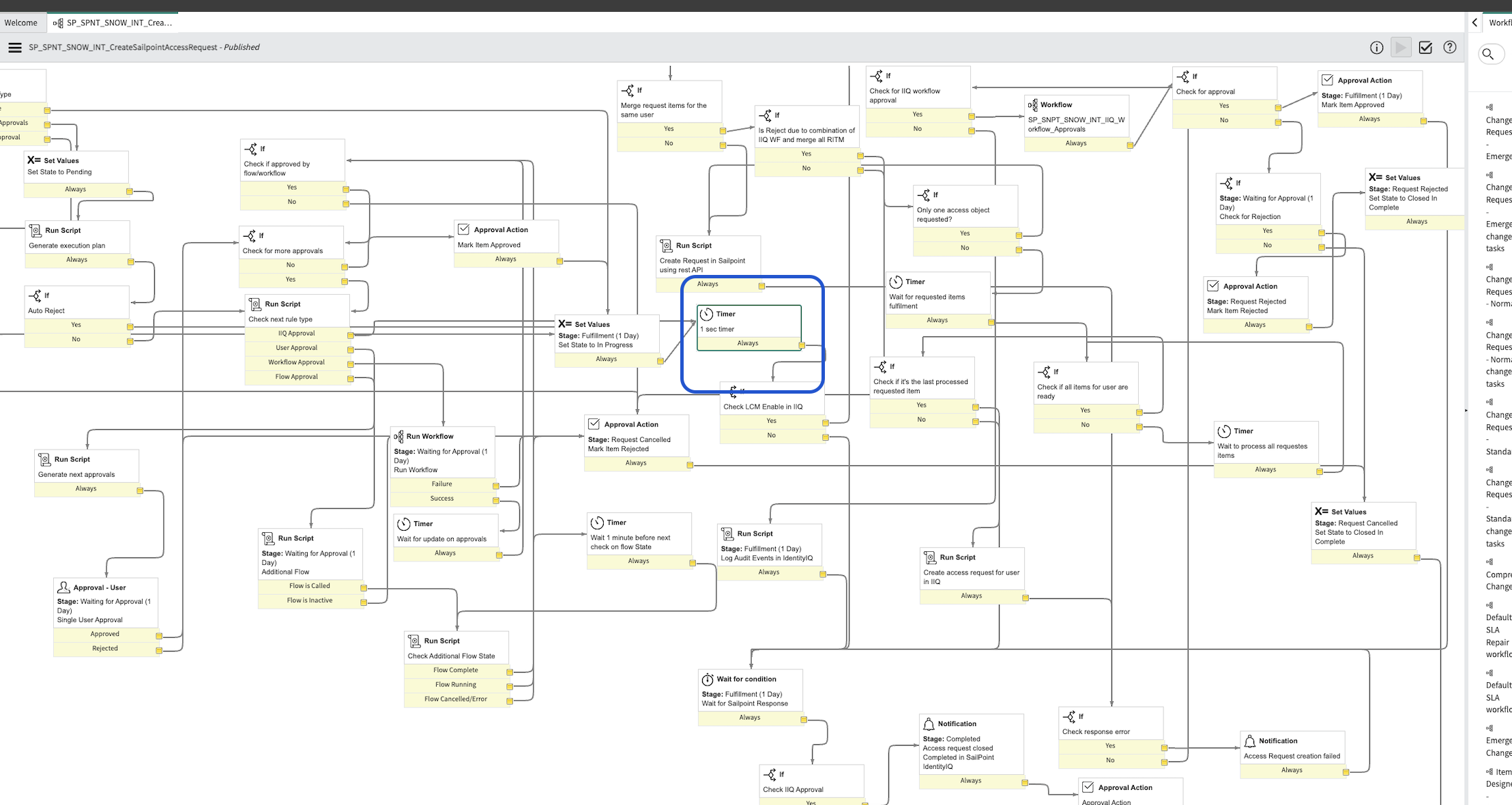Click the checkbox icon on Request Rejected Mark Item Rejected
This screenshot has height=805, width=1512.
click(1213, 286)
